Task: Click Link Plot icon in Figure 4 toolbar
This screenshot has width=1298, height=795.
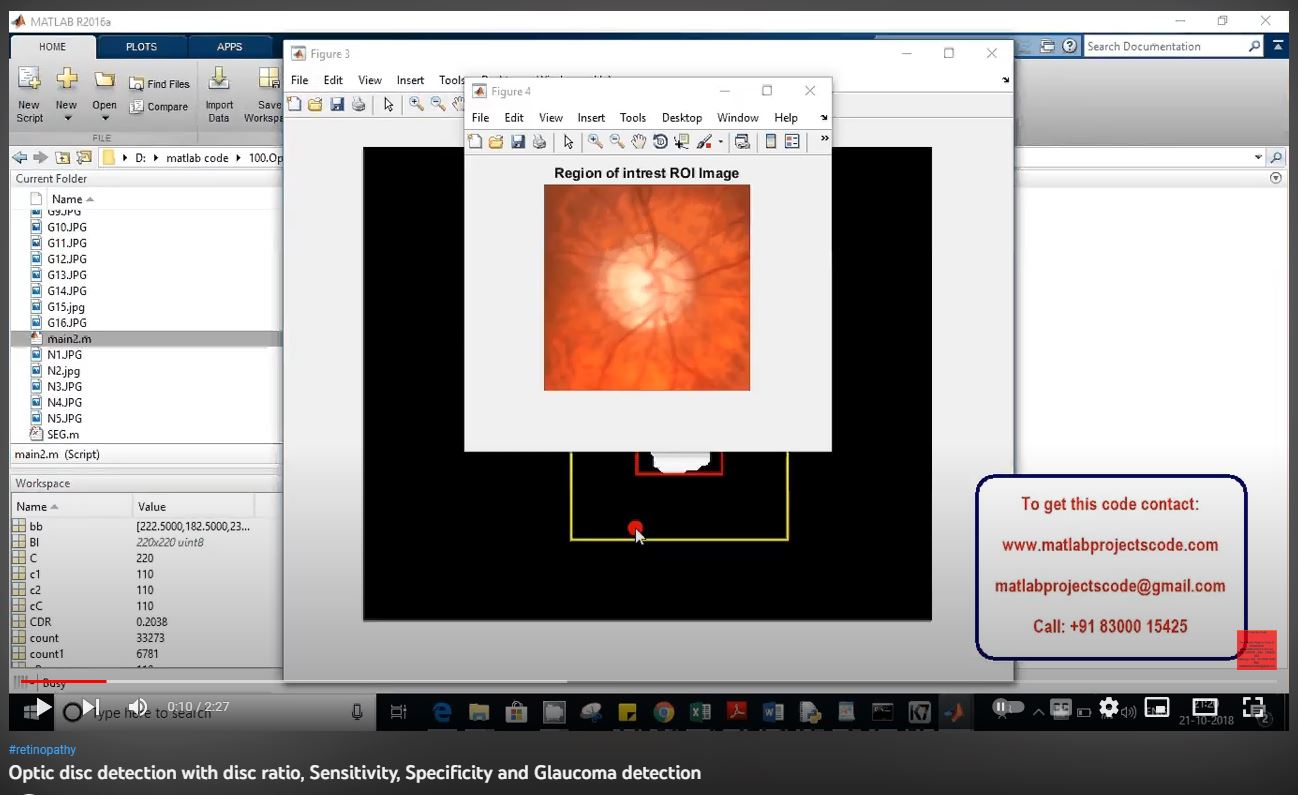Action: (742, 142)
